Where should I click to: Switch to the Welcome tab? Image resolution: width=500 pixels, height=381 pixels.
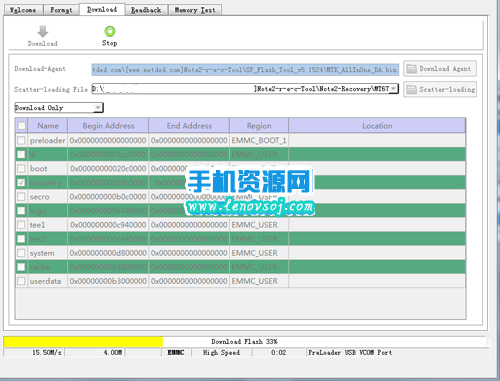point(23,10)
